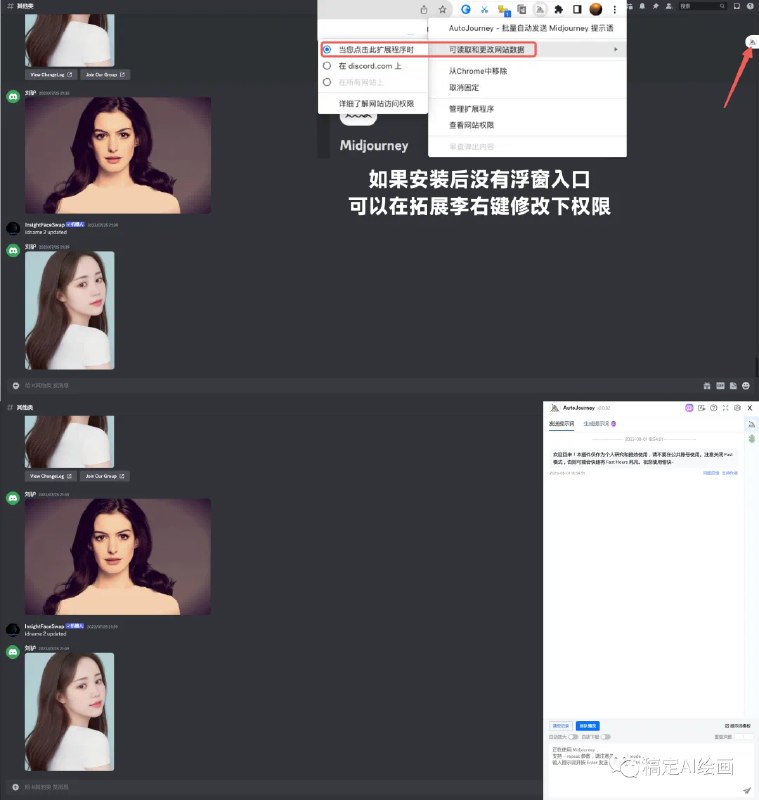The width and height of the screenshot is (759, 800).
Task: Click the 问题反馈 link under the welcome message
Action: (711, 473)
